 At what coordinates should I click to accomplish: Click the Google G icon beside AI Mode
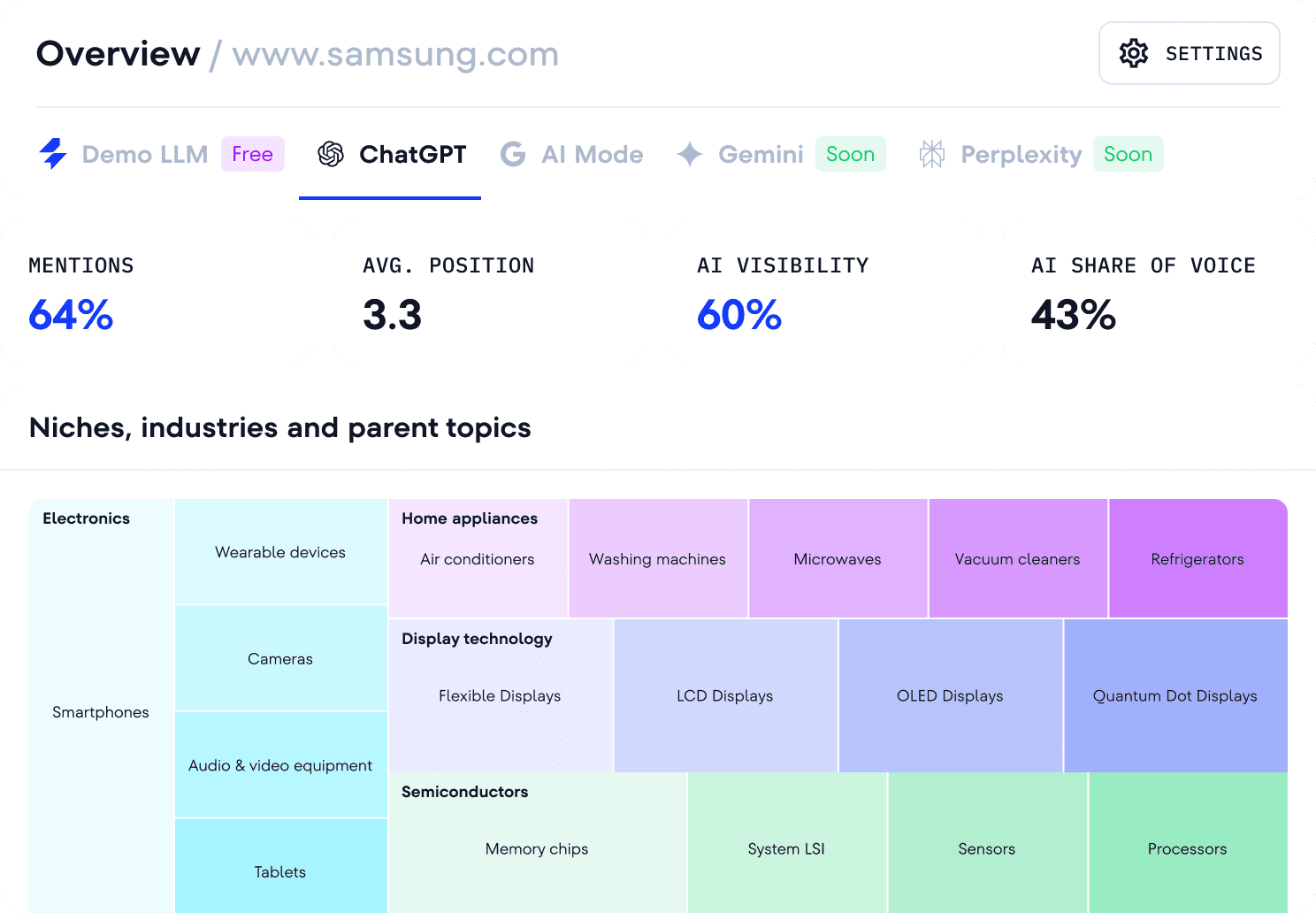pos(513,154)
